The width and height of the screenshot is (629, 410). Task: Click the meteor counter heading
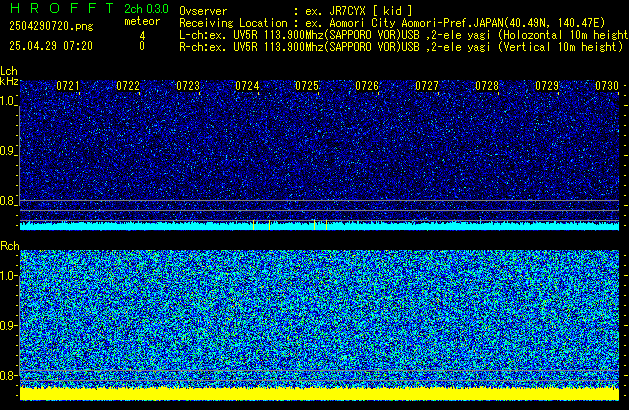[142, 21]
